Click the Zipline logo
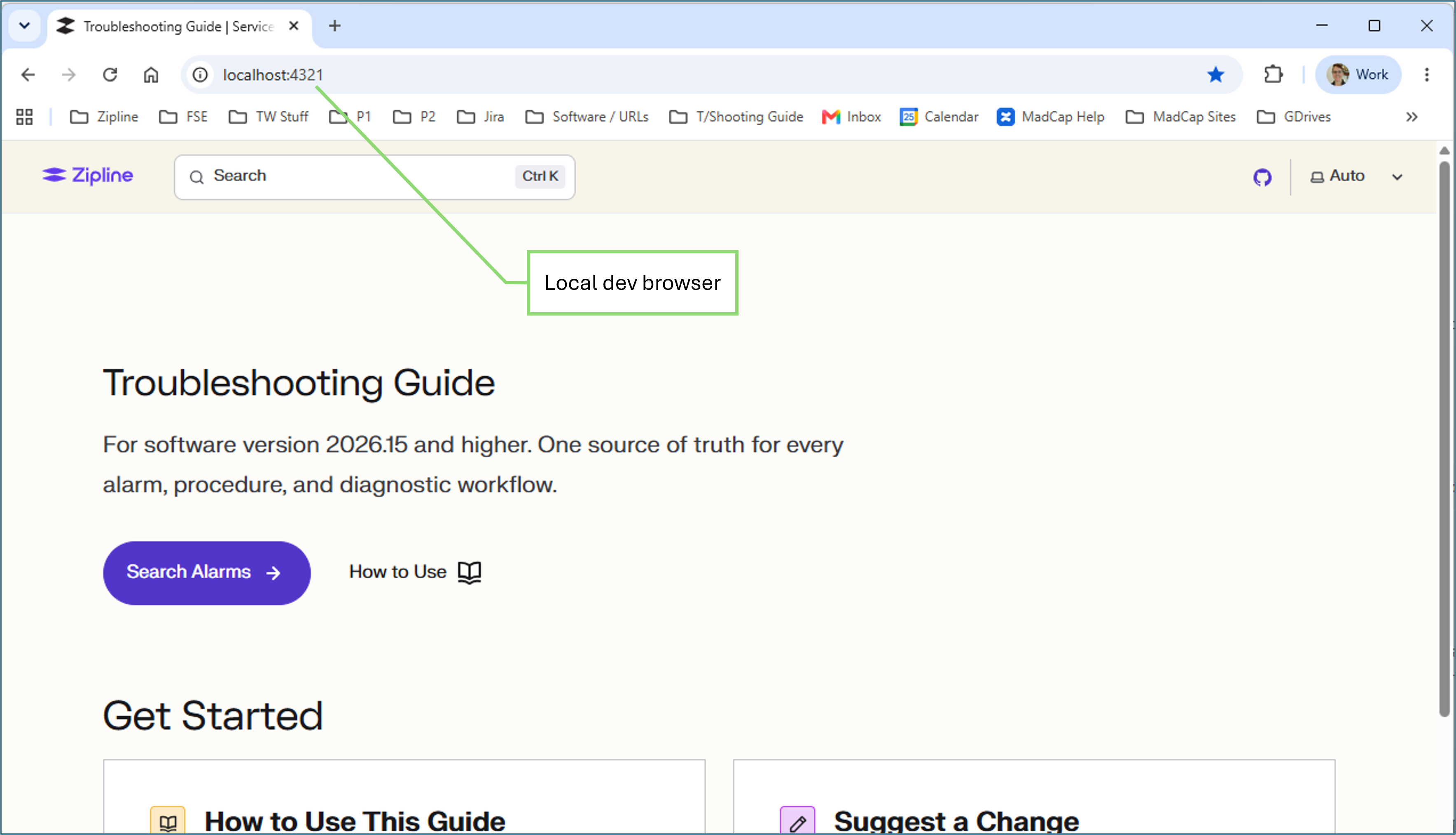This screenshot has width=1456, height=835. [87, 175]
